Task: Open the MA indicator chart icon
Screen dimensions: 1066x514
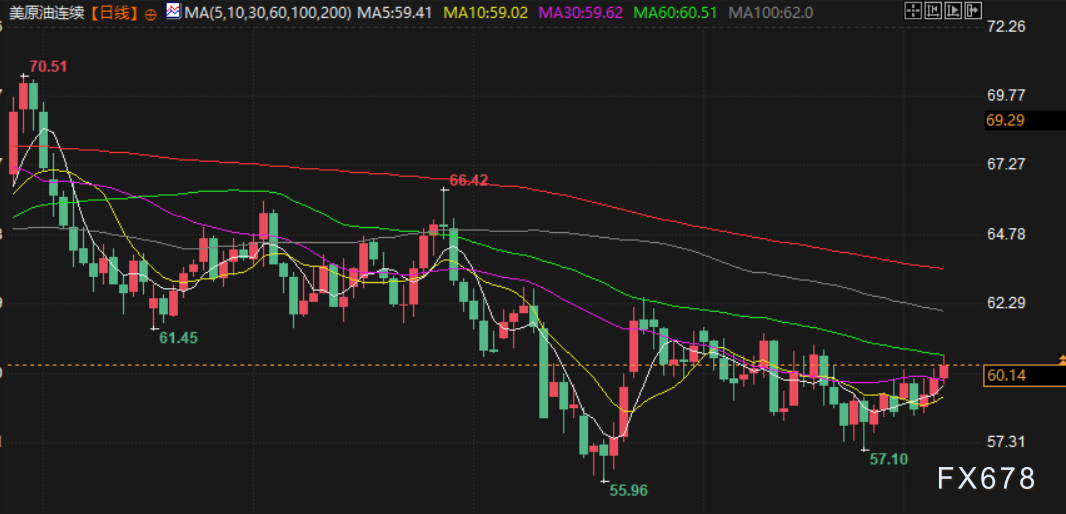Action: [x=173, y=12]
